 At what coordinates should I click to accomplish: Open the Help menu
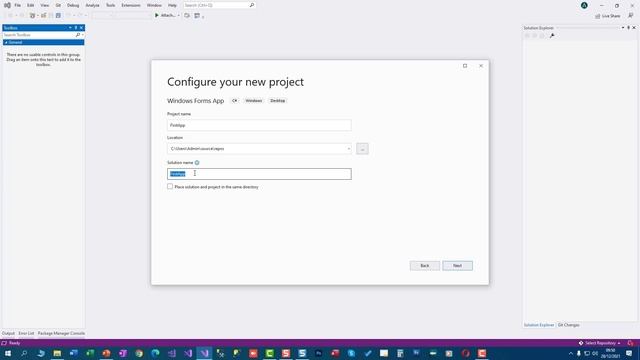[172, 5]
